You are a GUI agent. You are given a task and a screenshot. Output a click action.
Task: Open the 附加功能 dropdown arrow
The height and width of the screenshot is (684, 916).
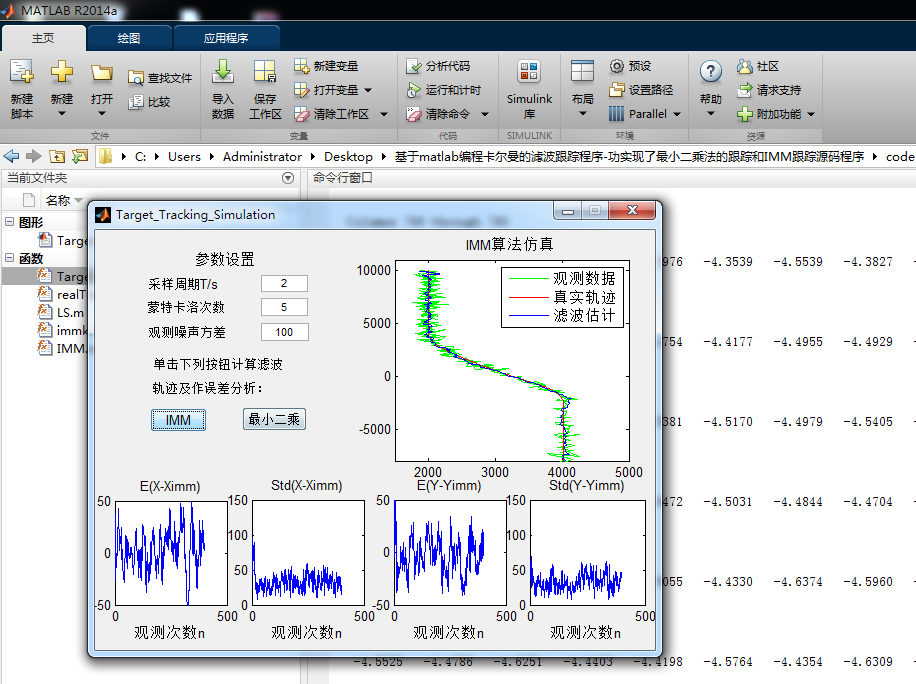click(811, 114)
